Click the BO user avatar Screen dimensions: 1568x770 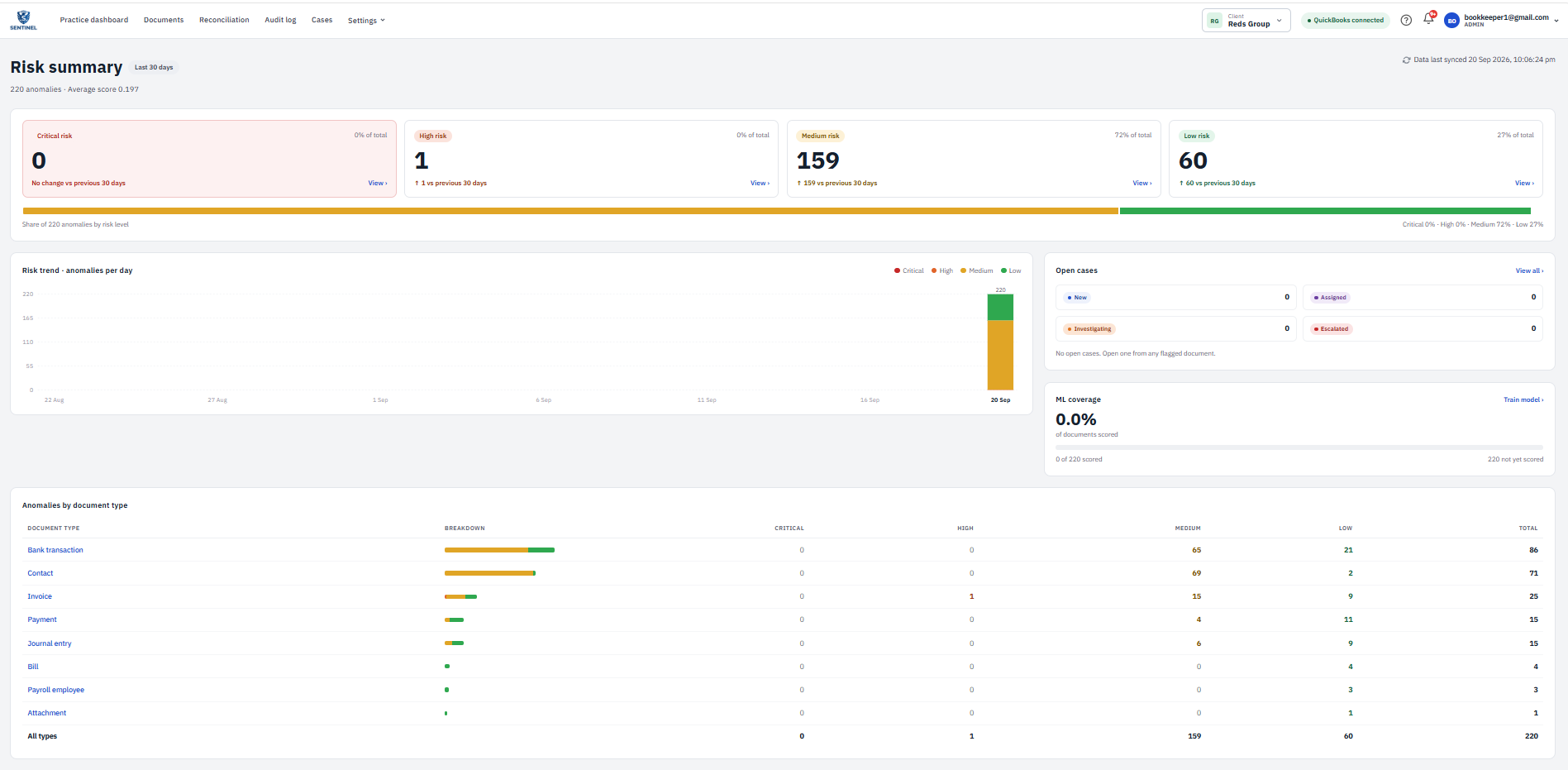click(1451, 21)
